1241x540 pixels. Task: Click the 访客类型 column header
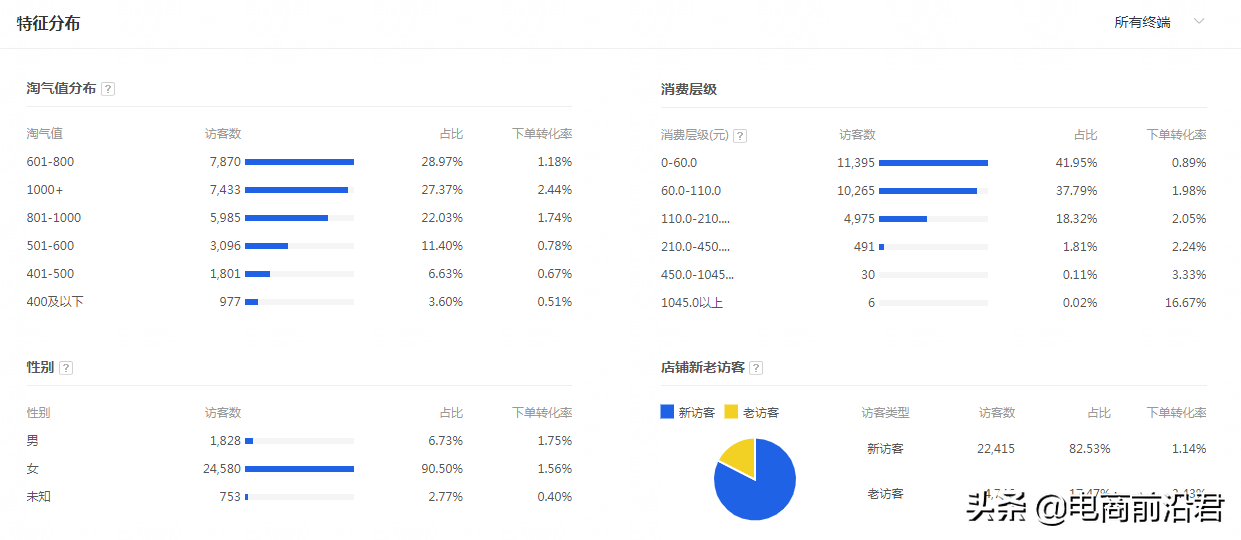pyautogui.click(x=885, y=413)
